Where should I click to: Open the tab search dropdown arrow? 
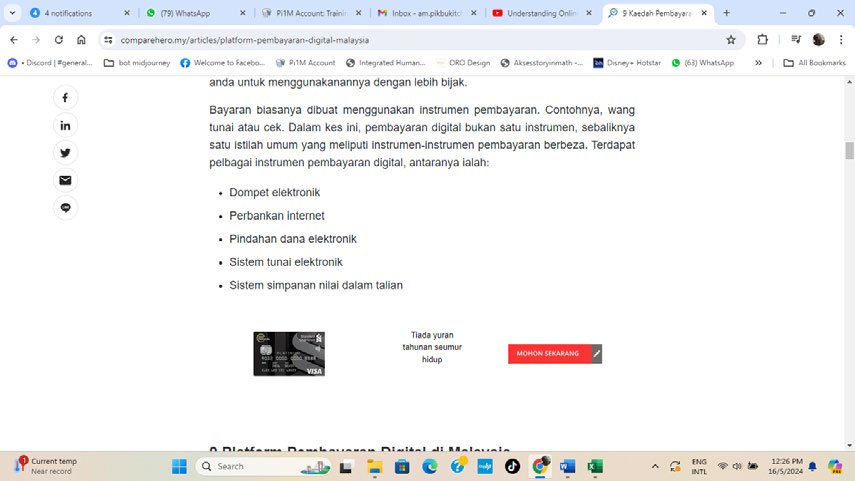[x=13, y=13]
